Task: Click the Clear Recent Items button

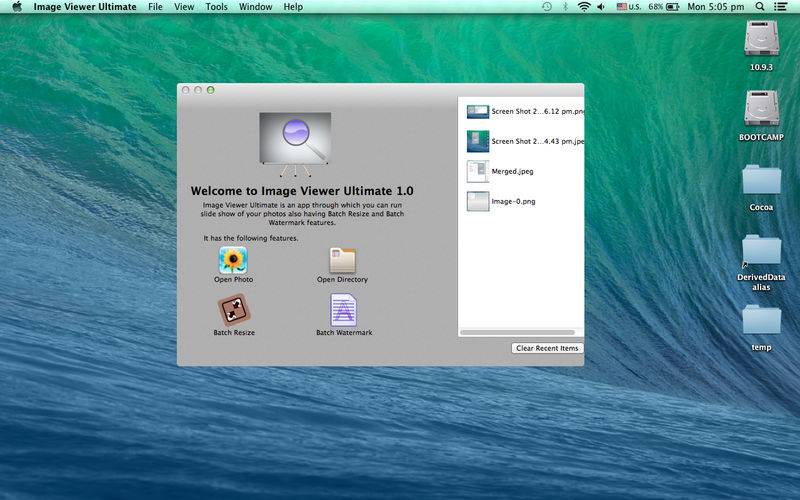Action: pyautogui.click(x=547, y=348)
